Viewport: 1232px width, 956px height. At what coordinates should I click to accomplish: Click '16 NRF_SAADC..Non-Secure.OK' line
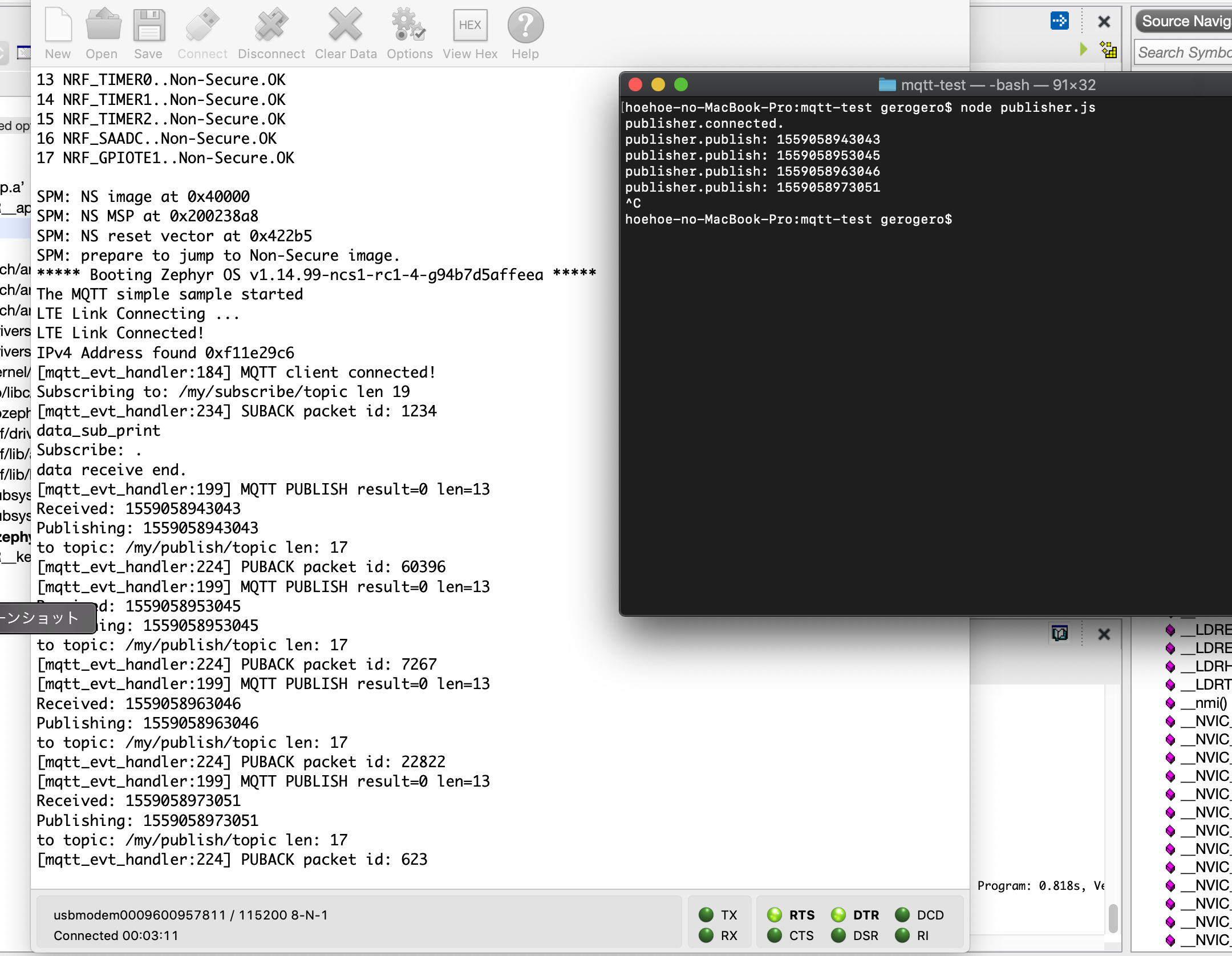click(156, 139)
